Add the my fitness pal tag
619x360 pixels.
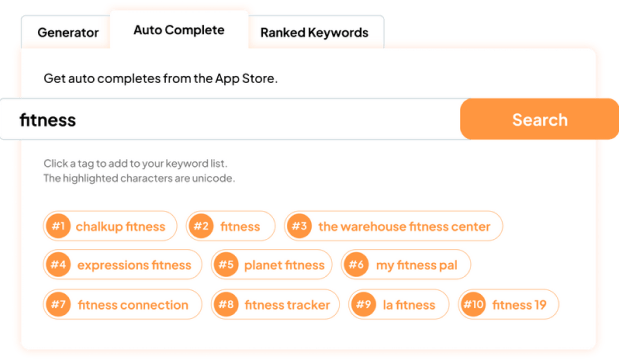point(406,264)
